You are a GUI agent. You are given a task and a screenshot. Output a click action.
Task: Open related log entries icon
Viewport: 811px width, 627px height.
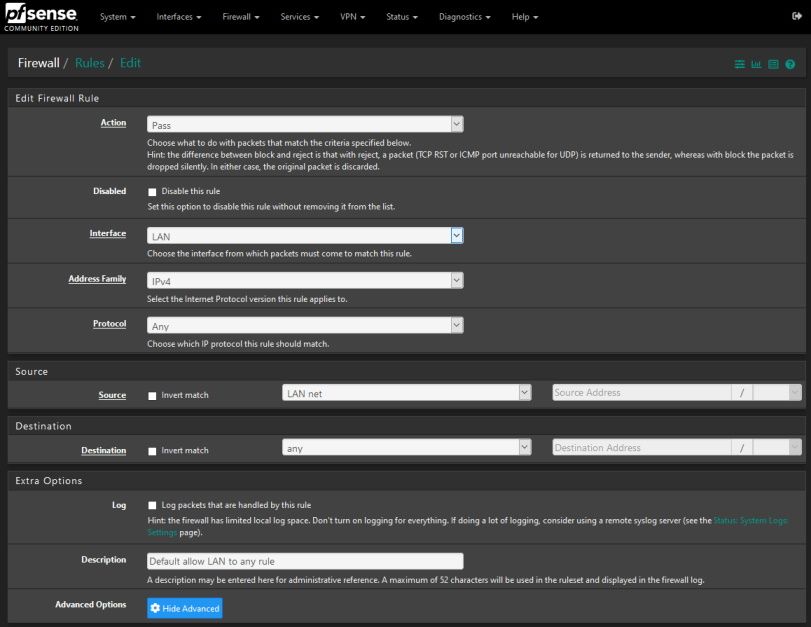click(x=773, y=64)
